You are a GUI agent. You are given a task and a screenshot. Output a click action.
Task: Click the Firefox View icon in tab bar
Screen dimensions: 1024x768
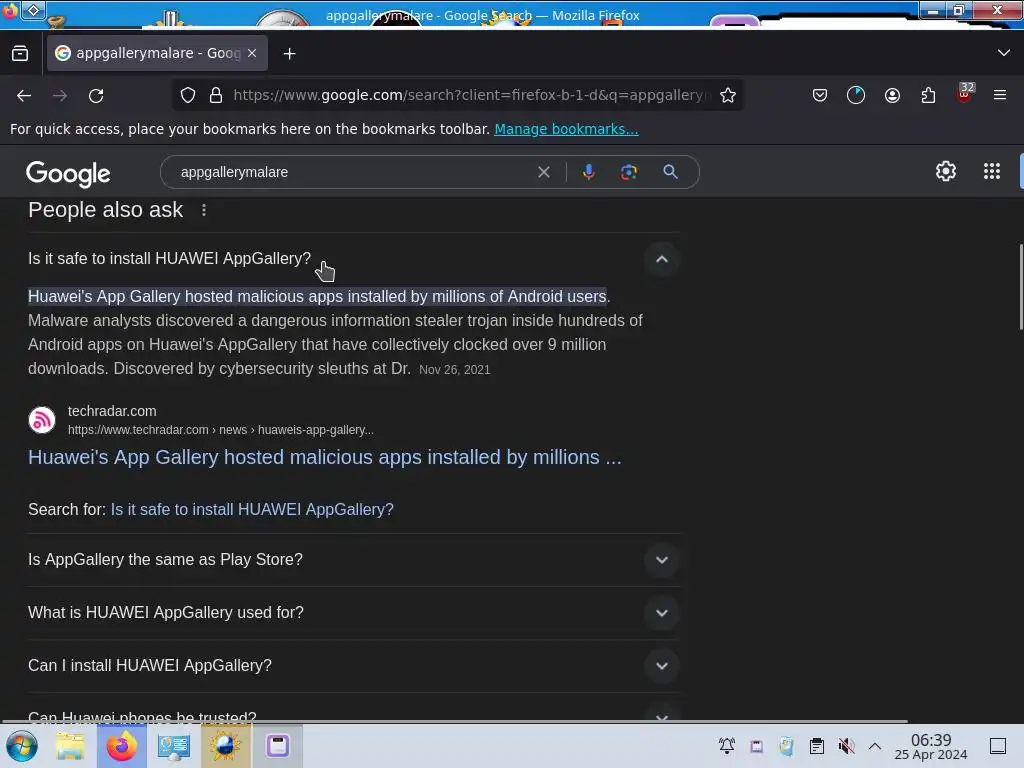[20, 54]
